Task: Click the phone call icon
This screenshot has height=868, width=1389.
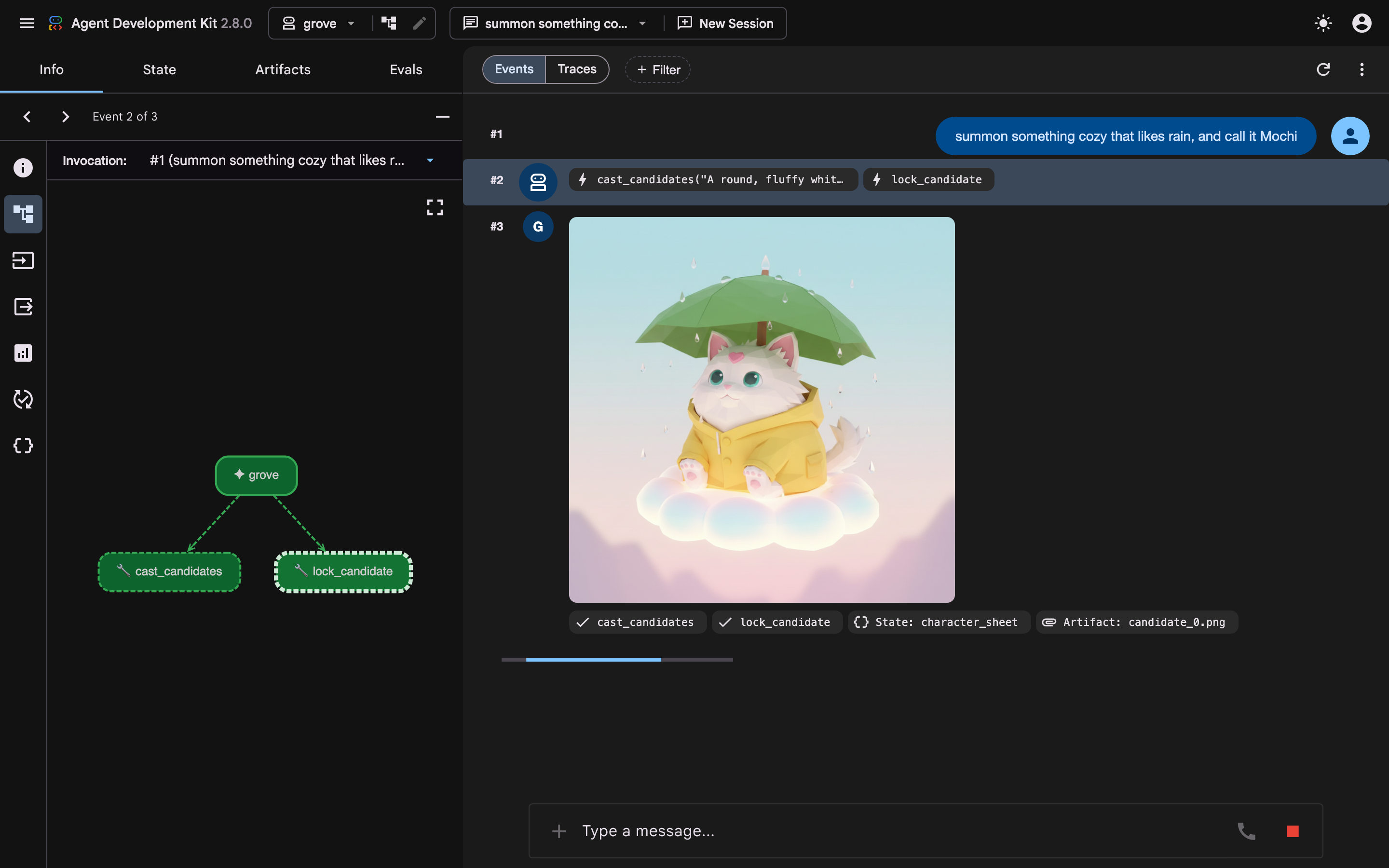Action: (1246, 831)
